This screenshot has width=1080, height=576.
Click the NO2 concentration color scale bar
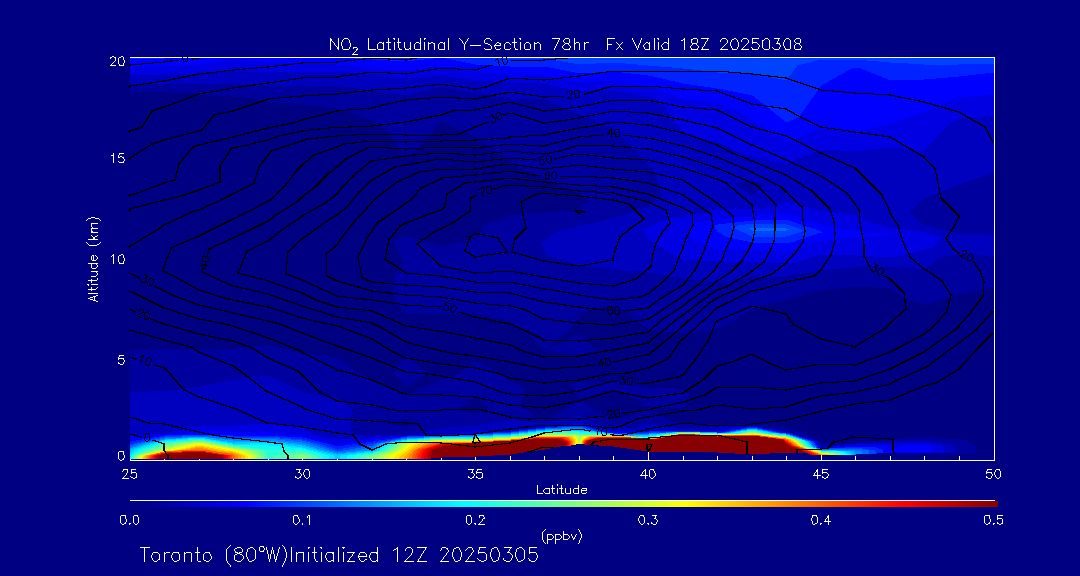(563, 504)
